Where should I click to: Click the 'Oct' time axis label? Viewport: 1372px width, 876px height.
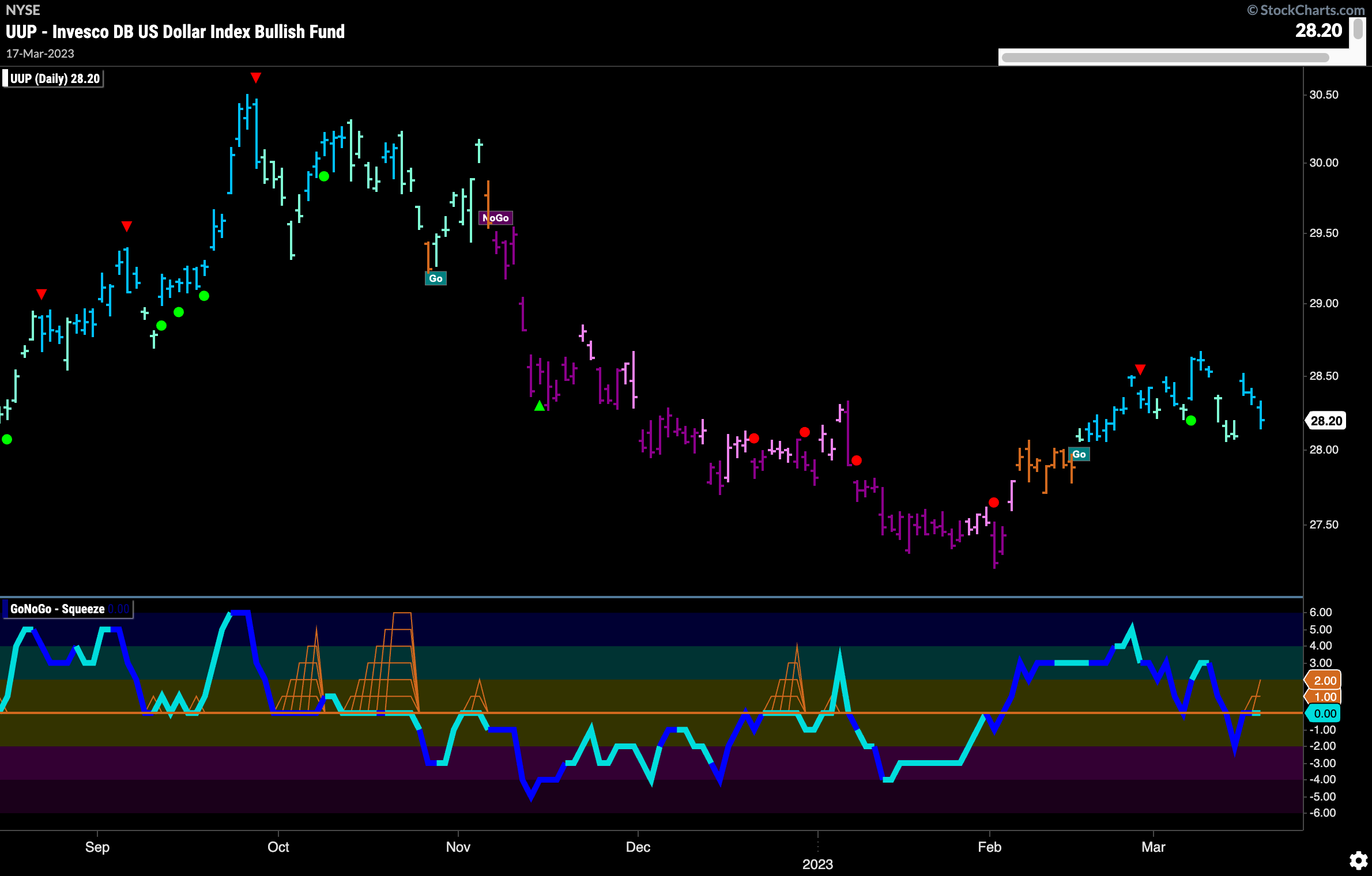(278, 847)
